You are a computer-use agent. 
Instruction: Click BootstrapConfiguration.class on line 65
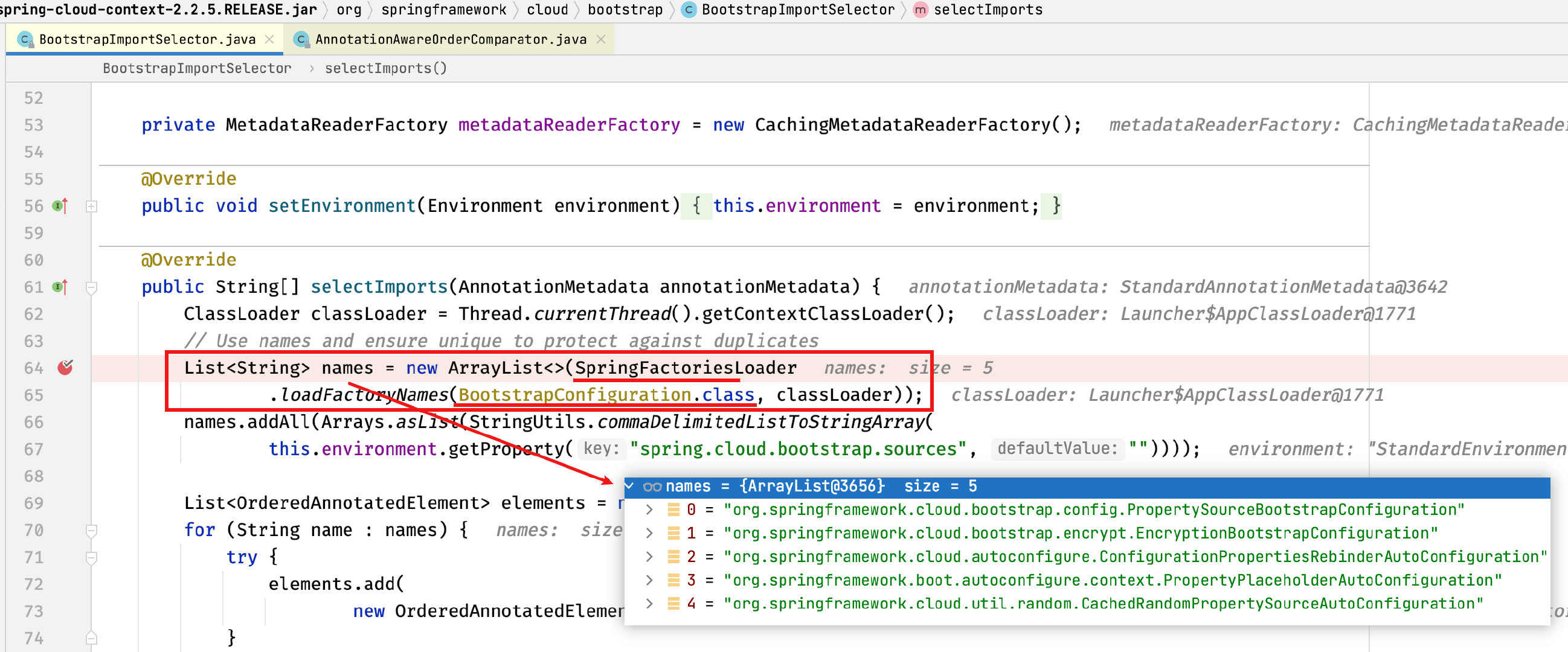point(606,395)
